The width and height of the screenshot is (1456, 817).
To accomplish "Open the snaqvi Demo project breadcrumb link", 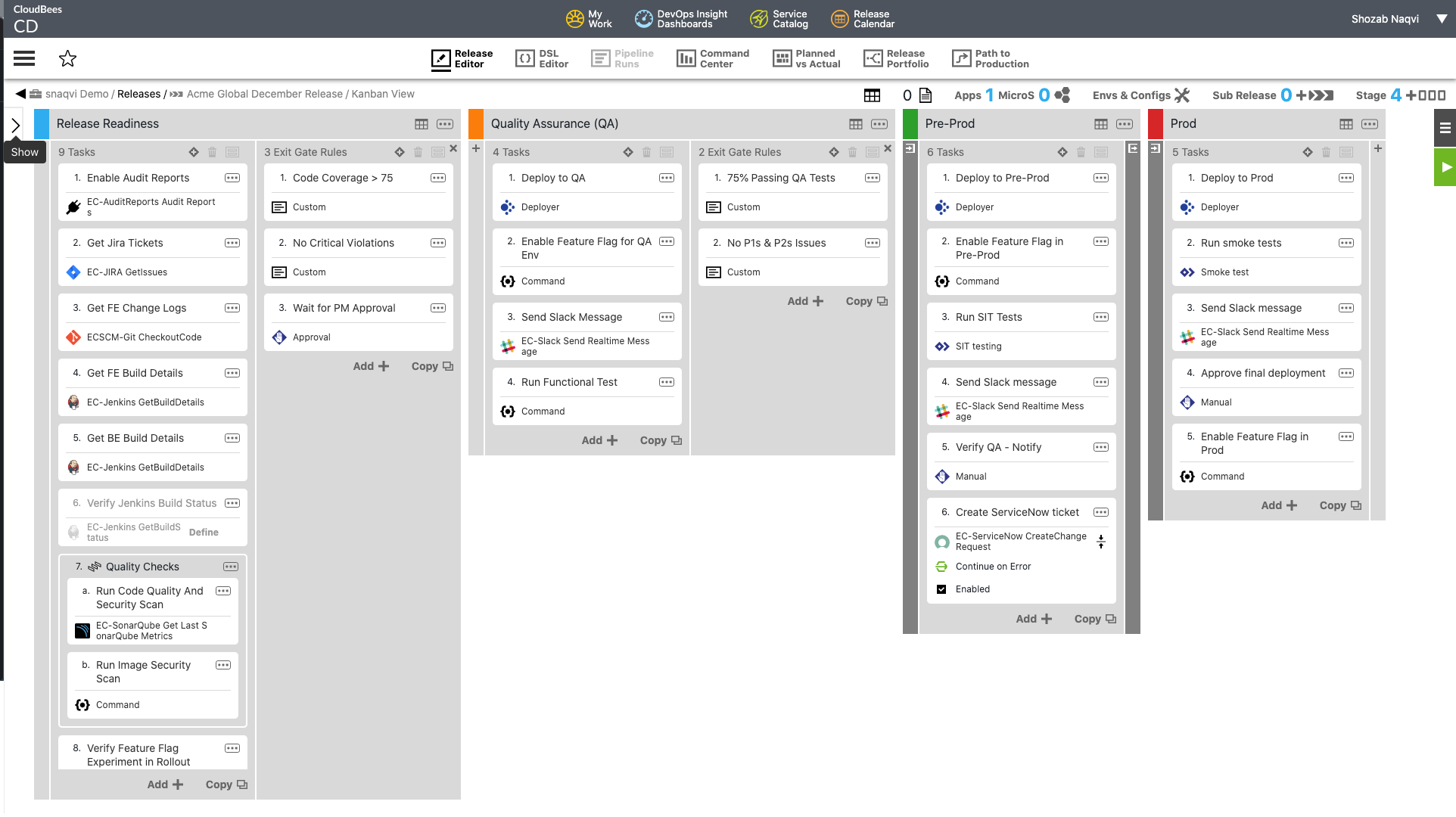I will [x=76, y=94].
